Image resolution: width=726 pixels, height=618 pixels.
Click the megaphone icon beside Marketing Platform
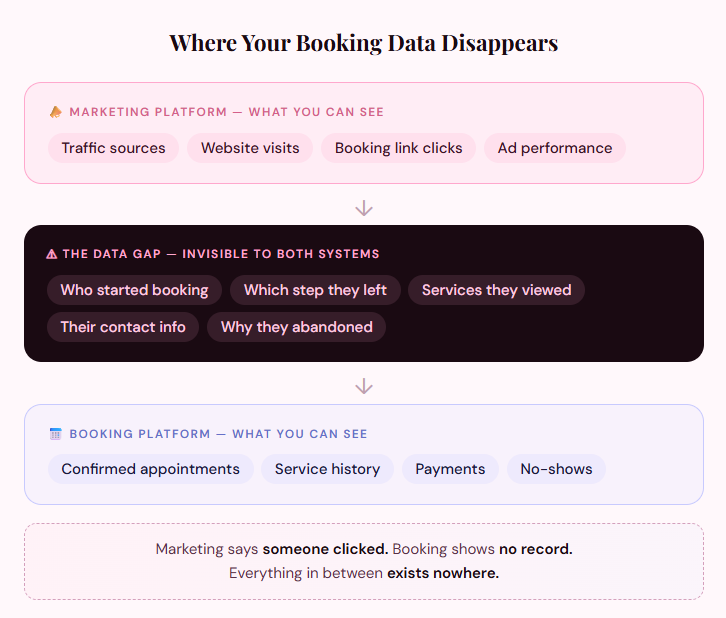(56, 112)
